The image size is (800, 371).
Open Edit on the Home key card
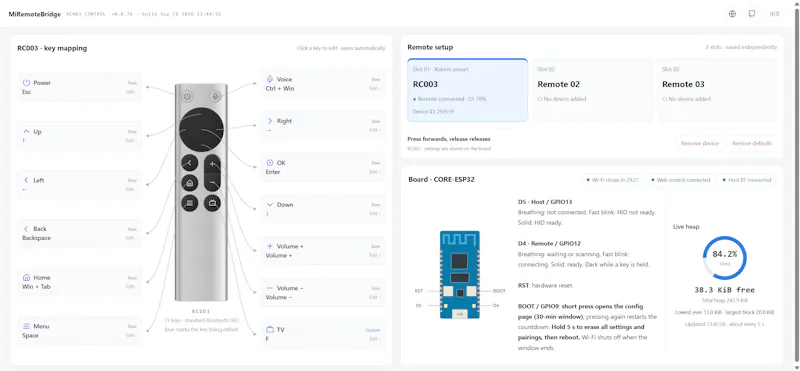pos(132,287)
